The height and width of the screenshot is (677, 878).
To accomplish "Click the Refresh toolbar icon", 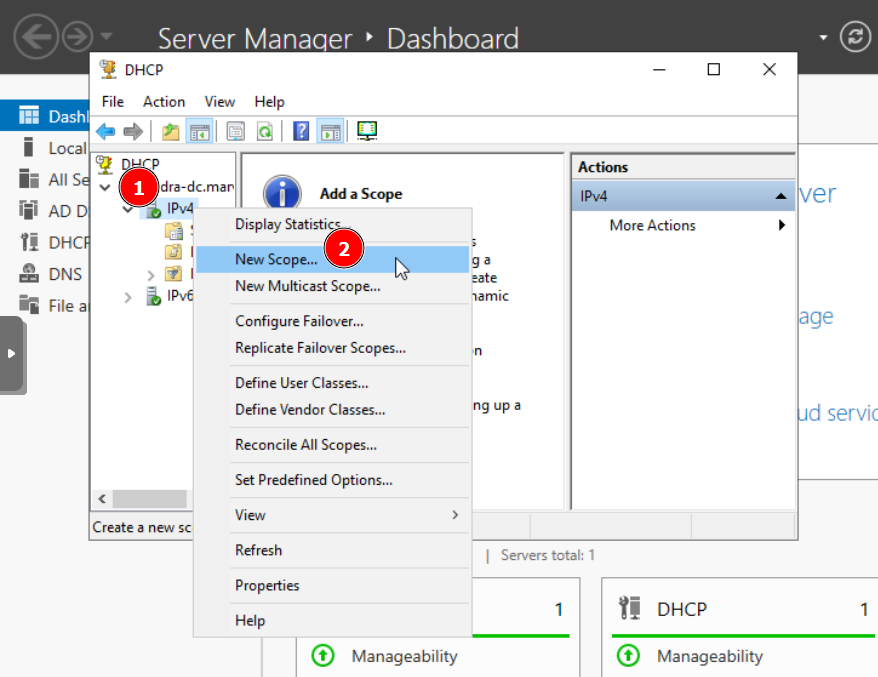I will tap(264, 131).
